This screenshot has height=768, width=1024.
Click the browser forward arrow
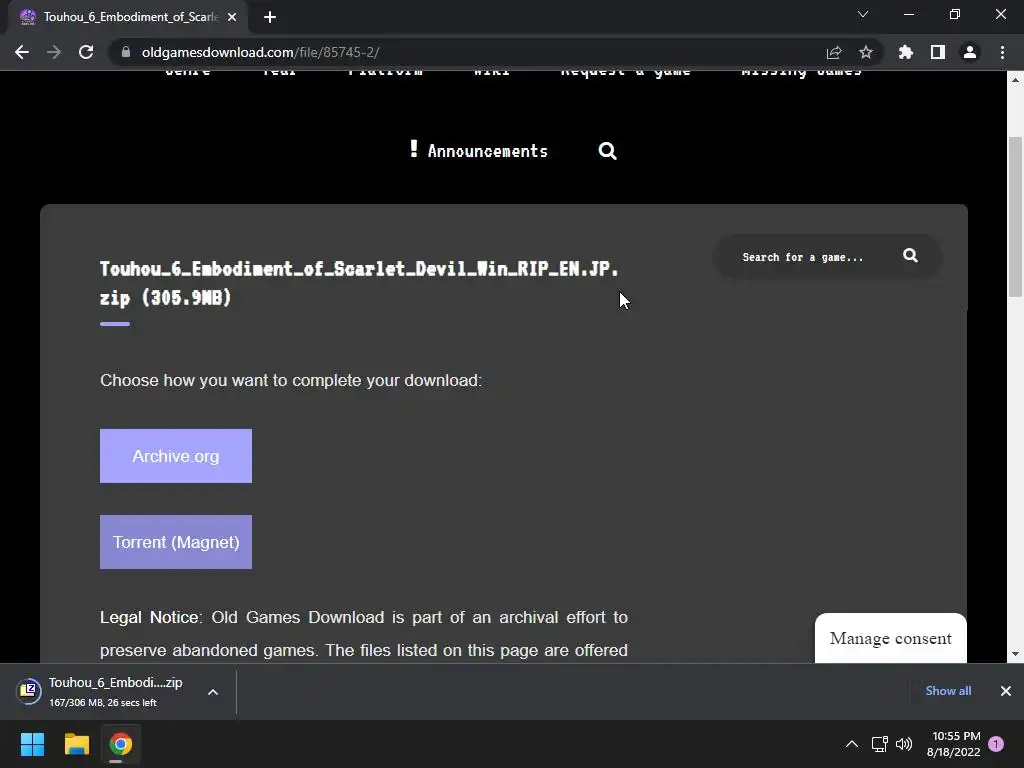[54, 52]
